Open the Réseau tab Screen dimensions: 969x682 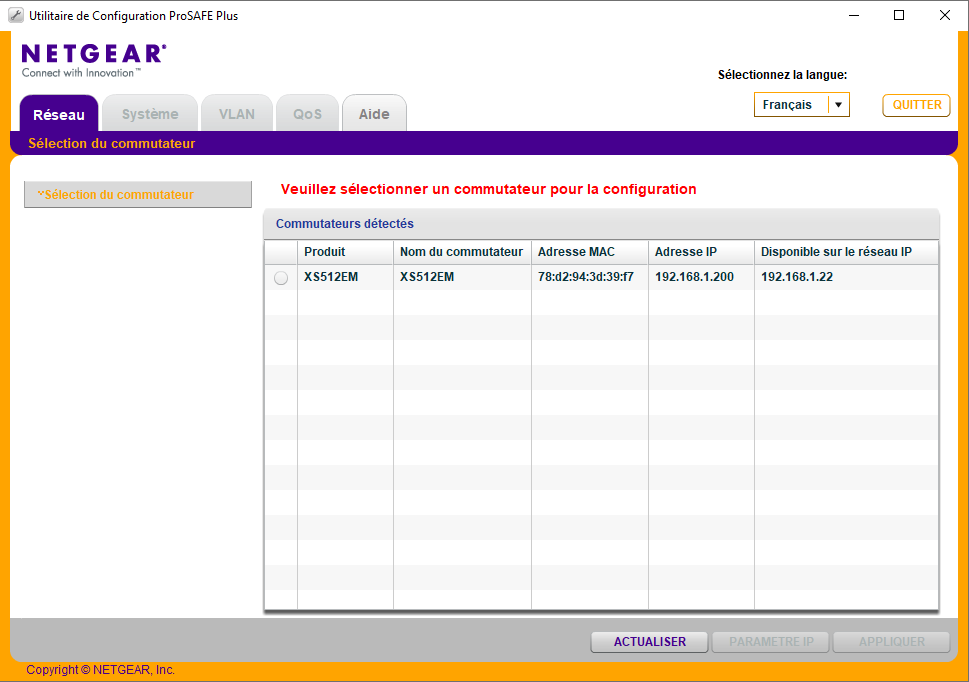(x=59, y=114)
